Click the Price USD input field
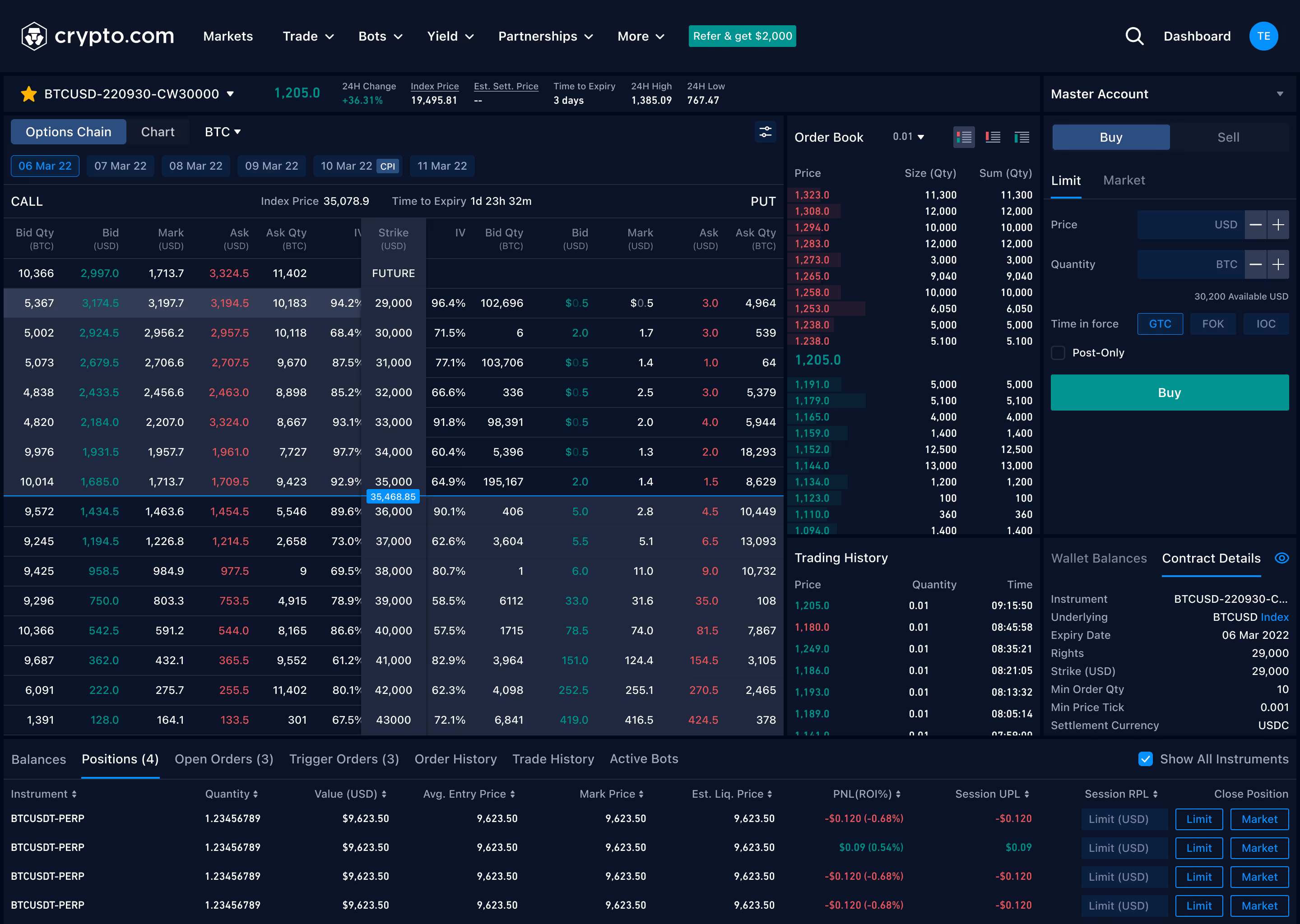The image size is (1300, 924). [x=1191, y=225]
